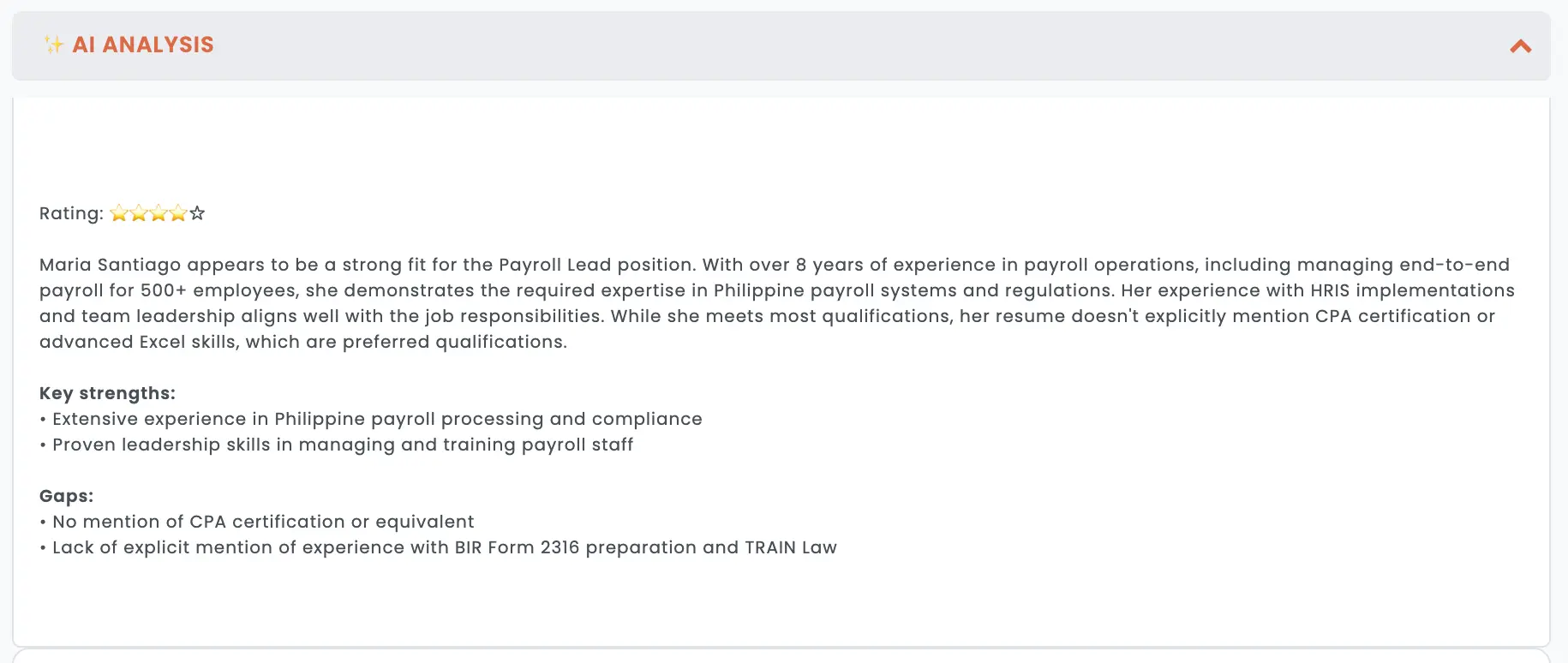This screenshot has width=1568, height=663.
Task: Select the second gold rating star
Action: (139, 213)
